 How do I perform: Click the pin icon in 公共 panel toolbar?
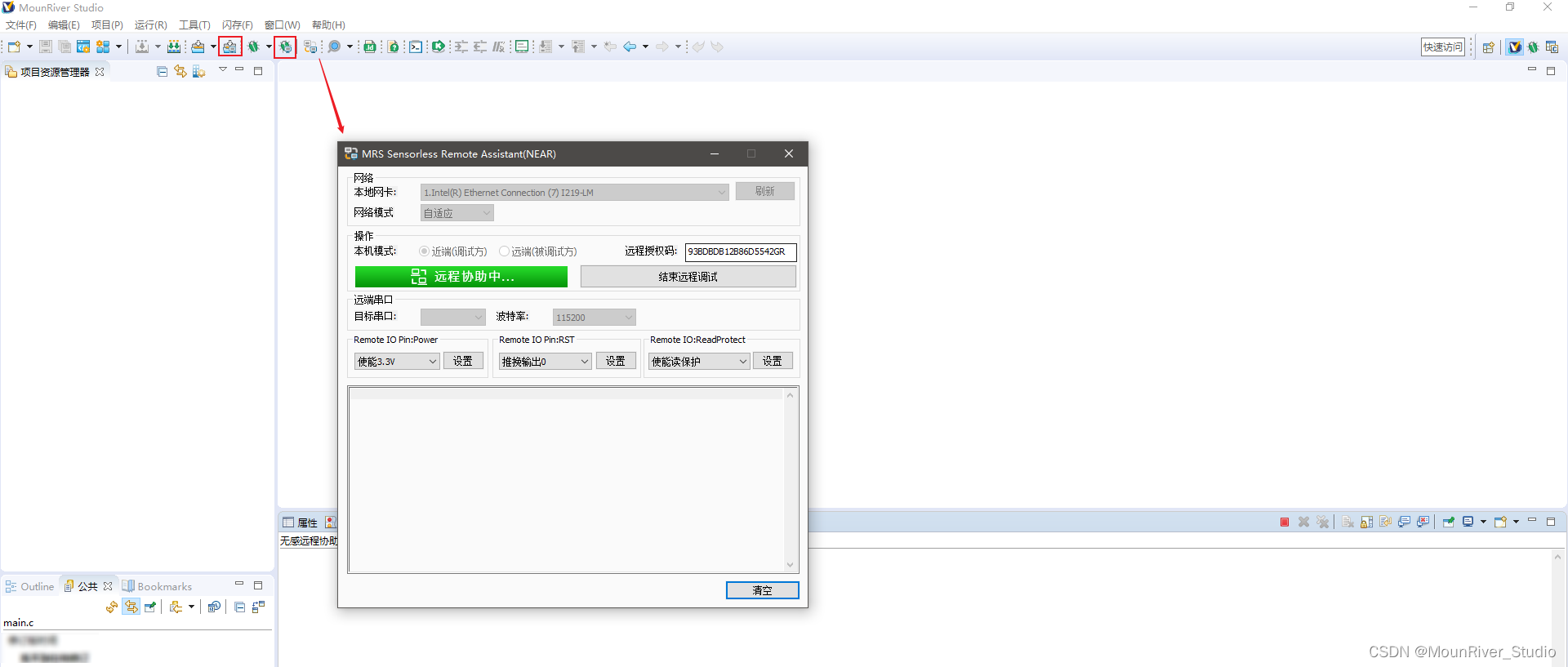(150, 607)
